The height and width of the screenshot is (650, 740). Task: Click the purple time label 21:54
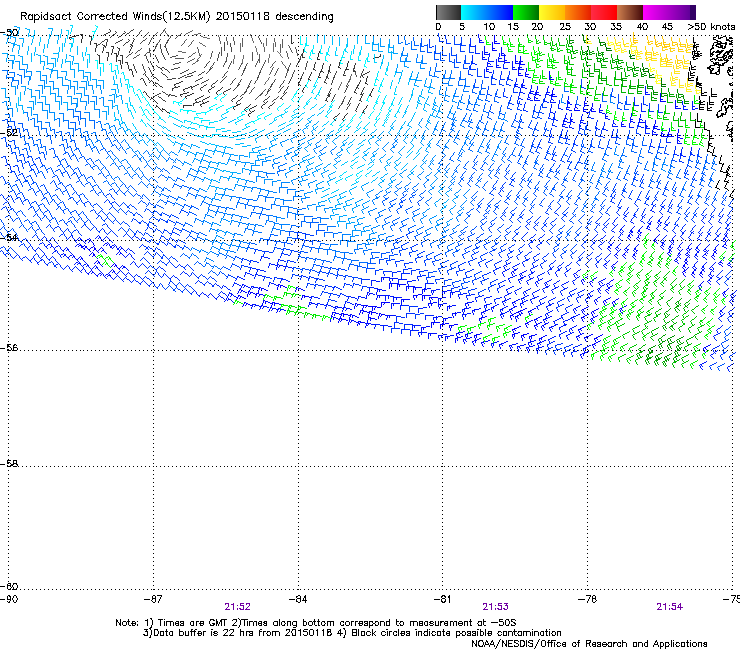pyautogui.click(x=670, y=607)
